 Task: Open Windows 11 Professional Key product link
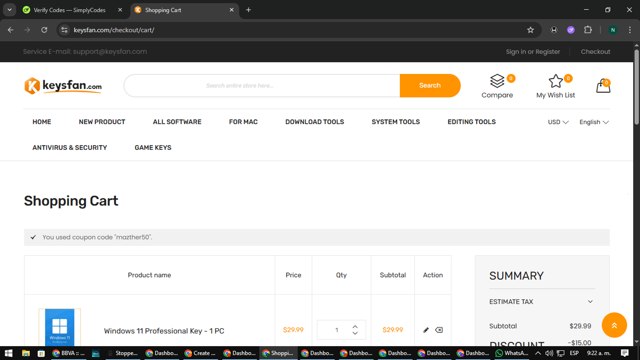click(164, 331)
